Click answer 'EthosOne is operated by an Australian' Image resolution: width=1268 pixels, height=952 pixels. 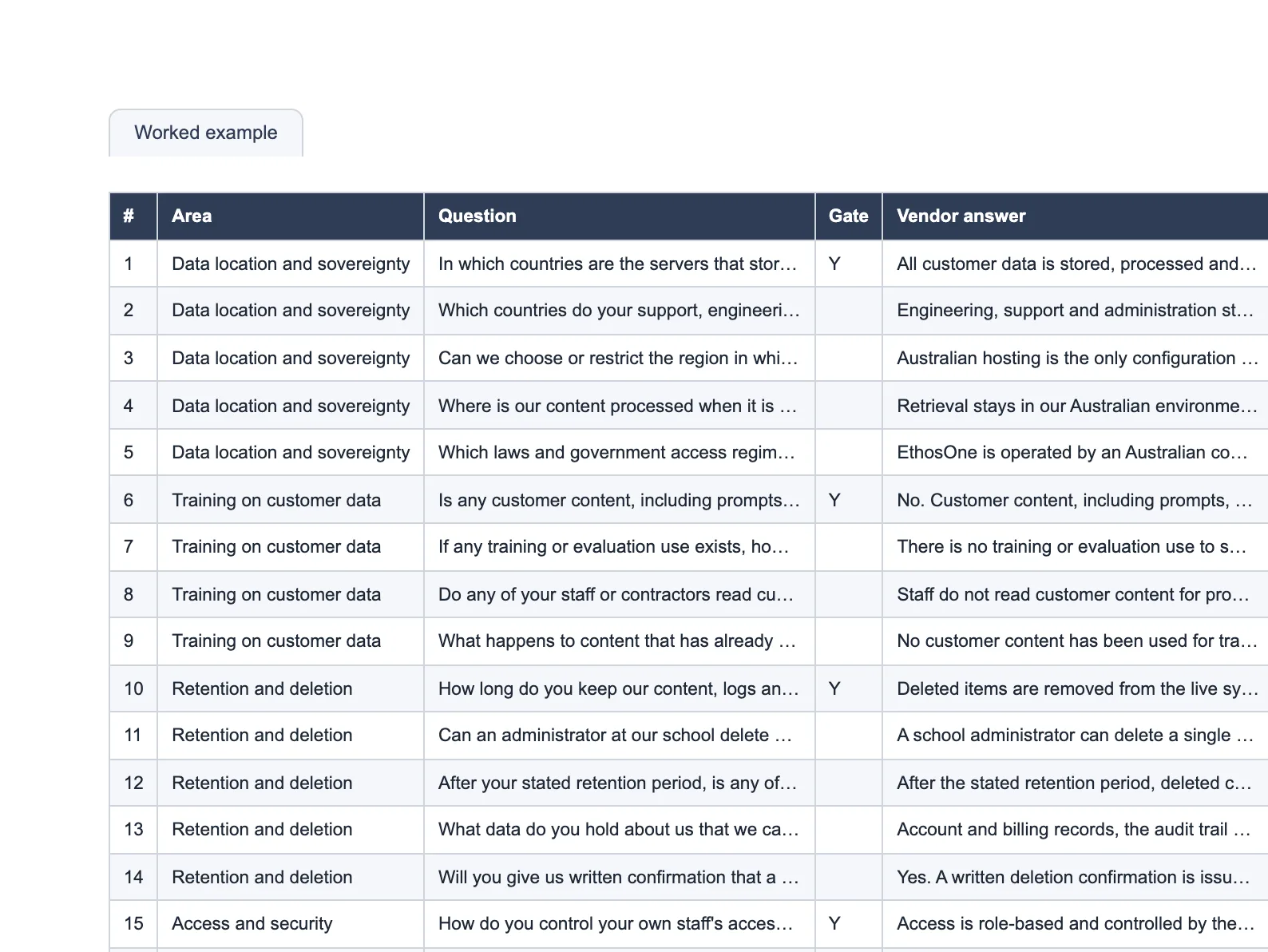point(1076,453)
